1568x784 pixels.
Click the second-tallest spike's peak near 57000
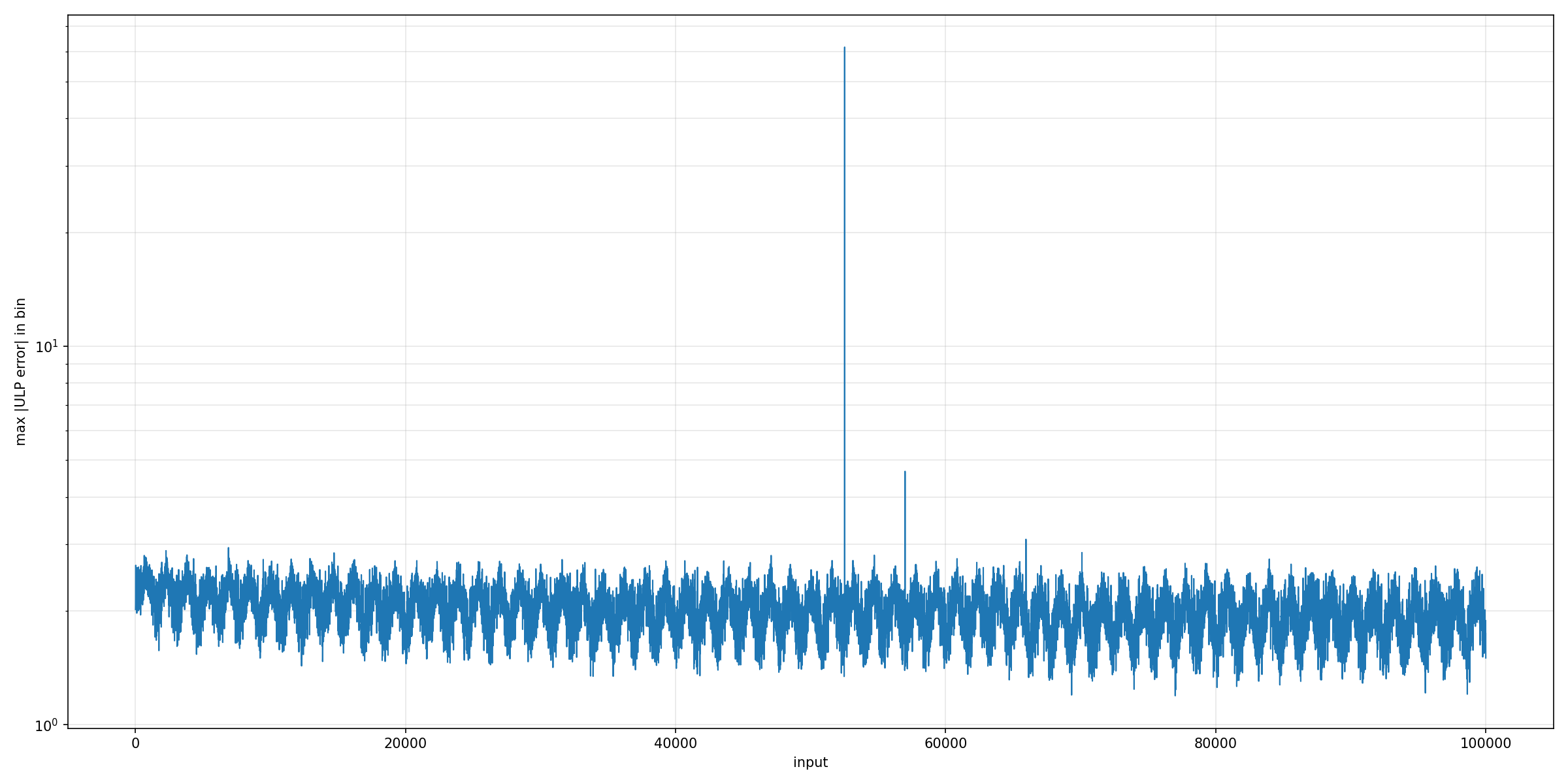[x=905, y=472]
